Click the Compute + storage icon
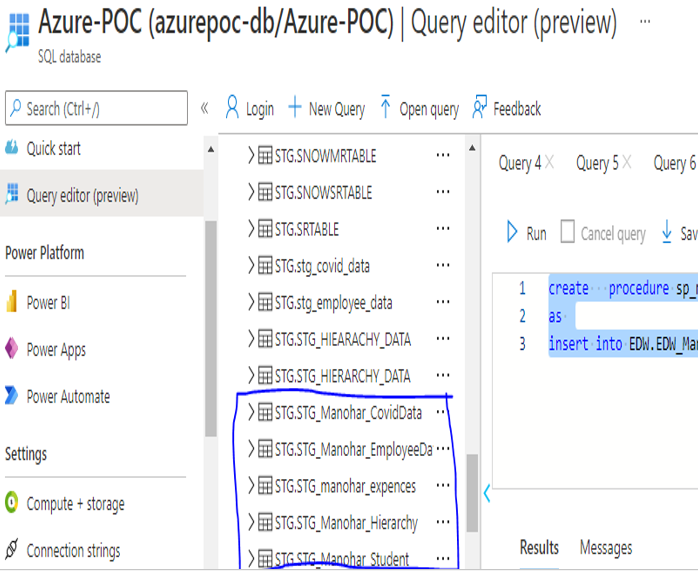Image resolution: width=698 pixels, height=571 pixels. (x=12, y=502)
